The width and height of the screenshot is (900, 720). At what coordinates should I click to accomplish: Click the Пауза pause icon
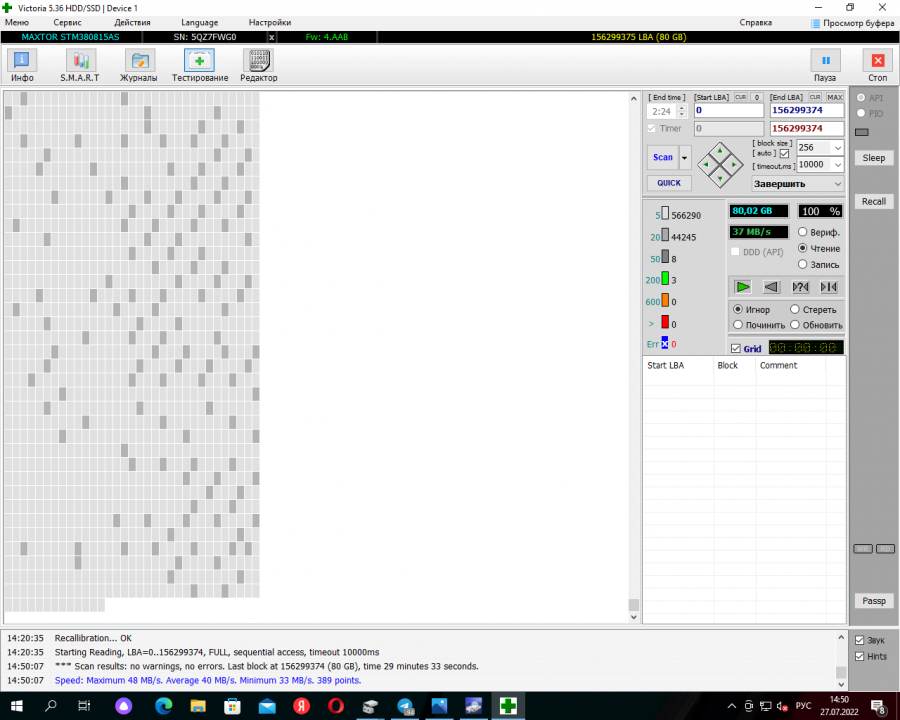pos(825,61)
